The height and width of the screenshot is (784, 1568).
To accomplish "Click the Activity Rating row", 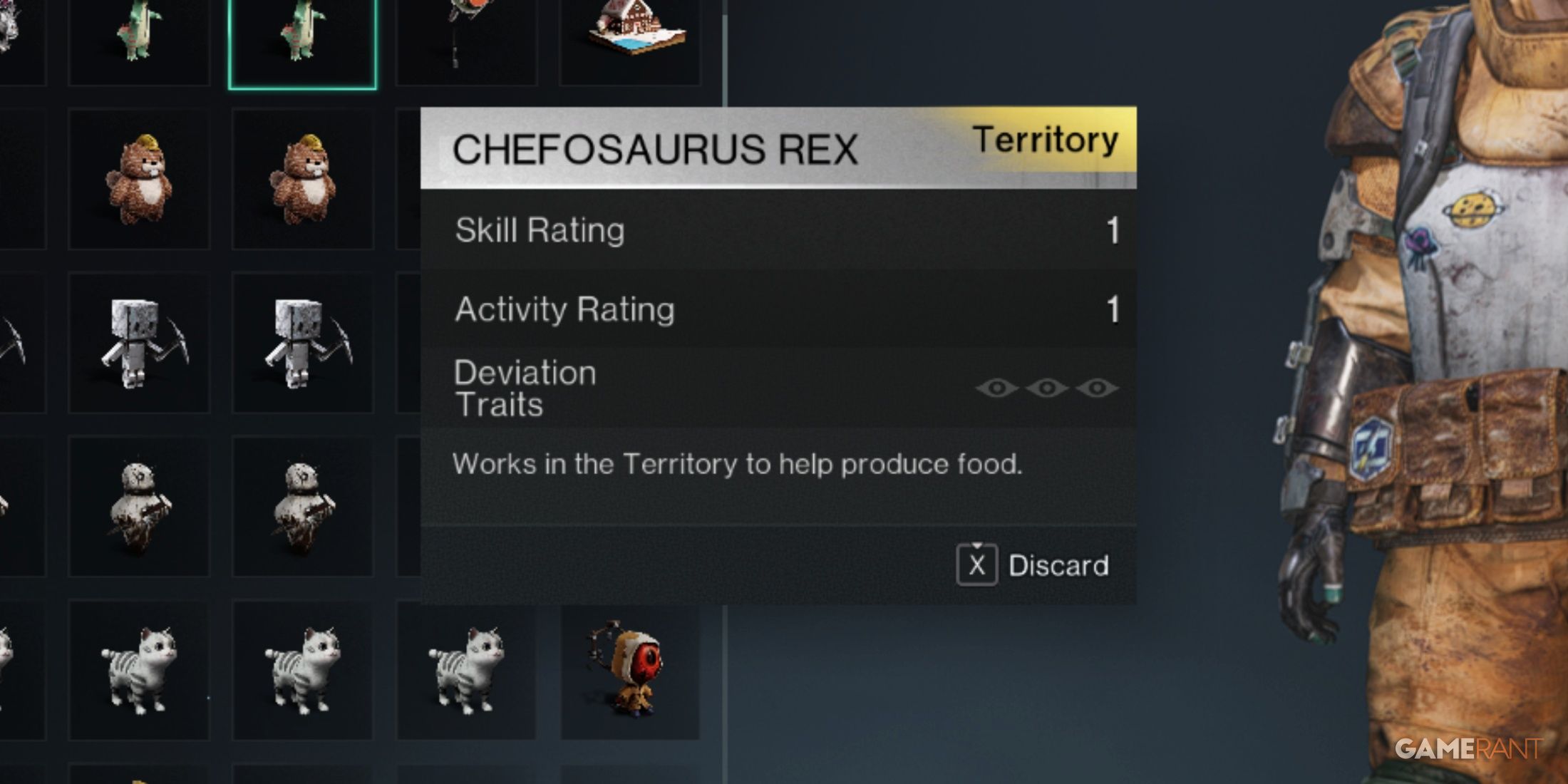I will (778, 309).
